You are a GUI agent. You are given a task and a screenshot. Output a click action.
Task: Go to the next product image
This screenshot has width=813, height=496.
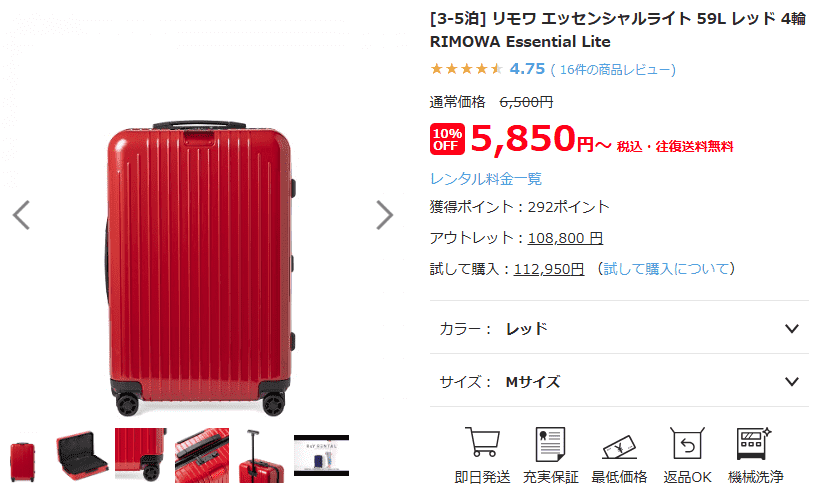pyautogui.click(x=384, y=215)
